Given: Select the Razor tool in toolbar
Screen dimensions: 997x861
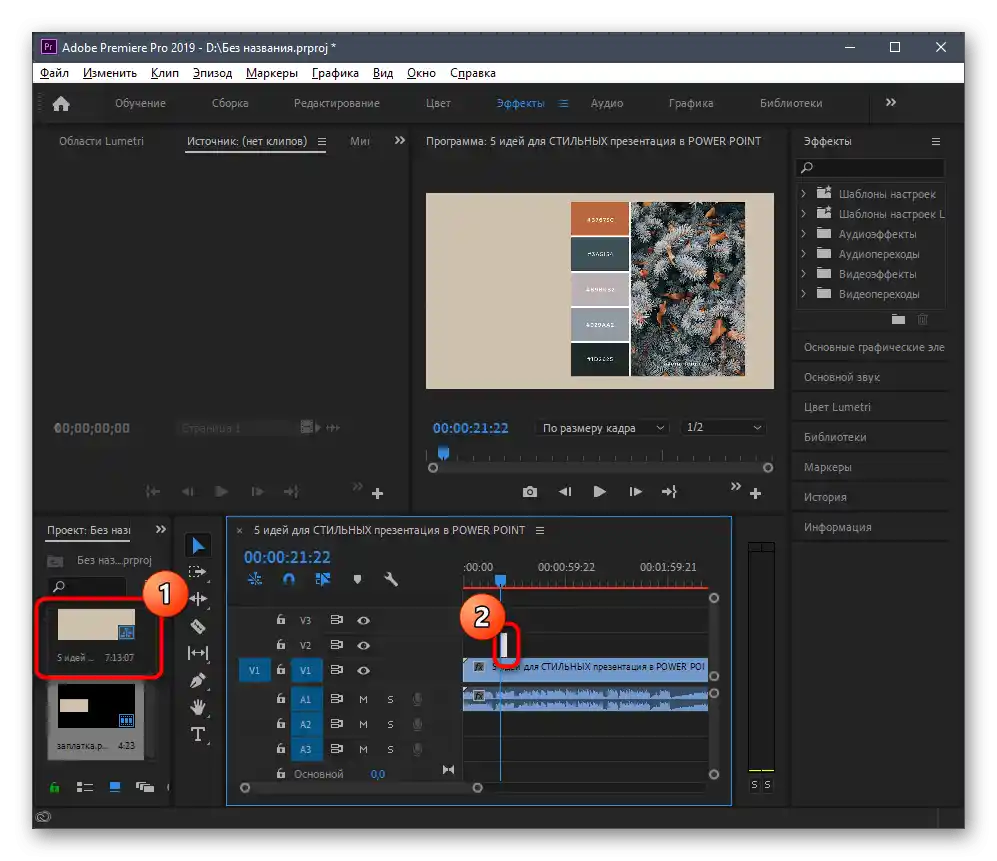Looking at the screenshot, I should tap(198, 626).
